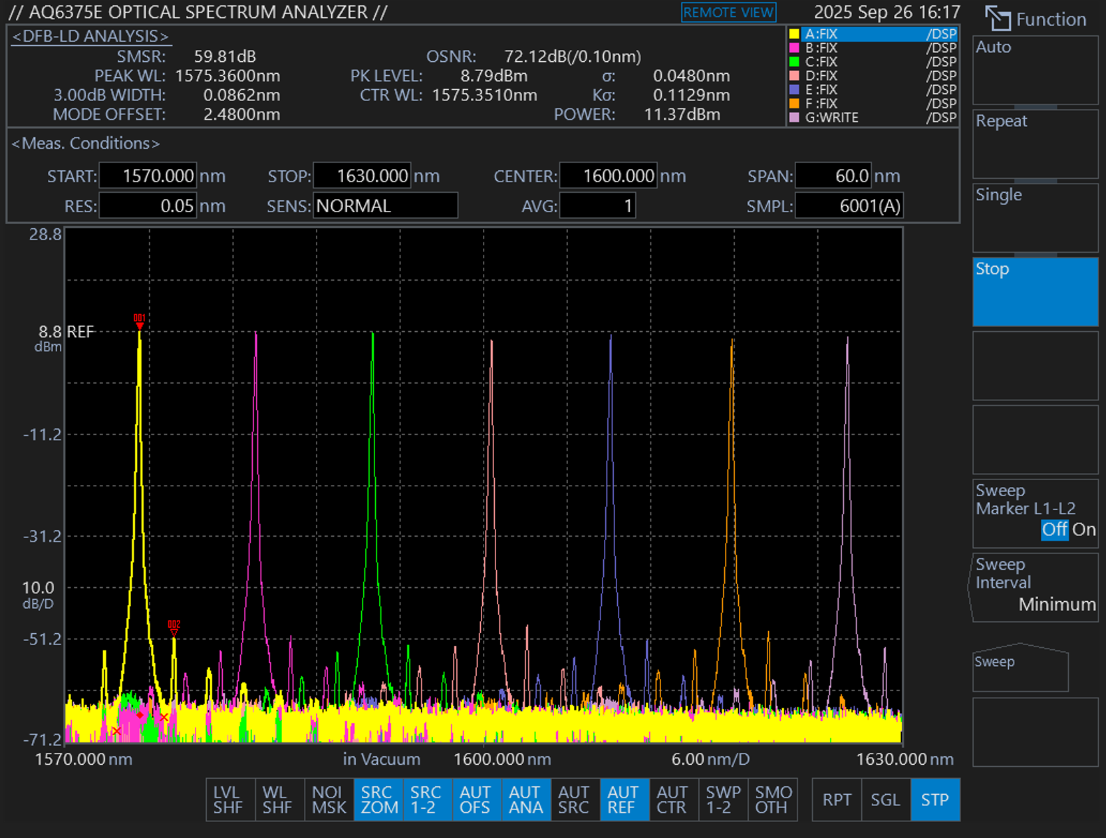Select the Auto sweep soft key
Viewport: 1106px width, 838px height.
1034,70
